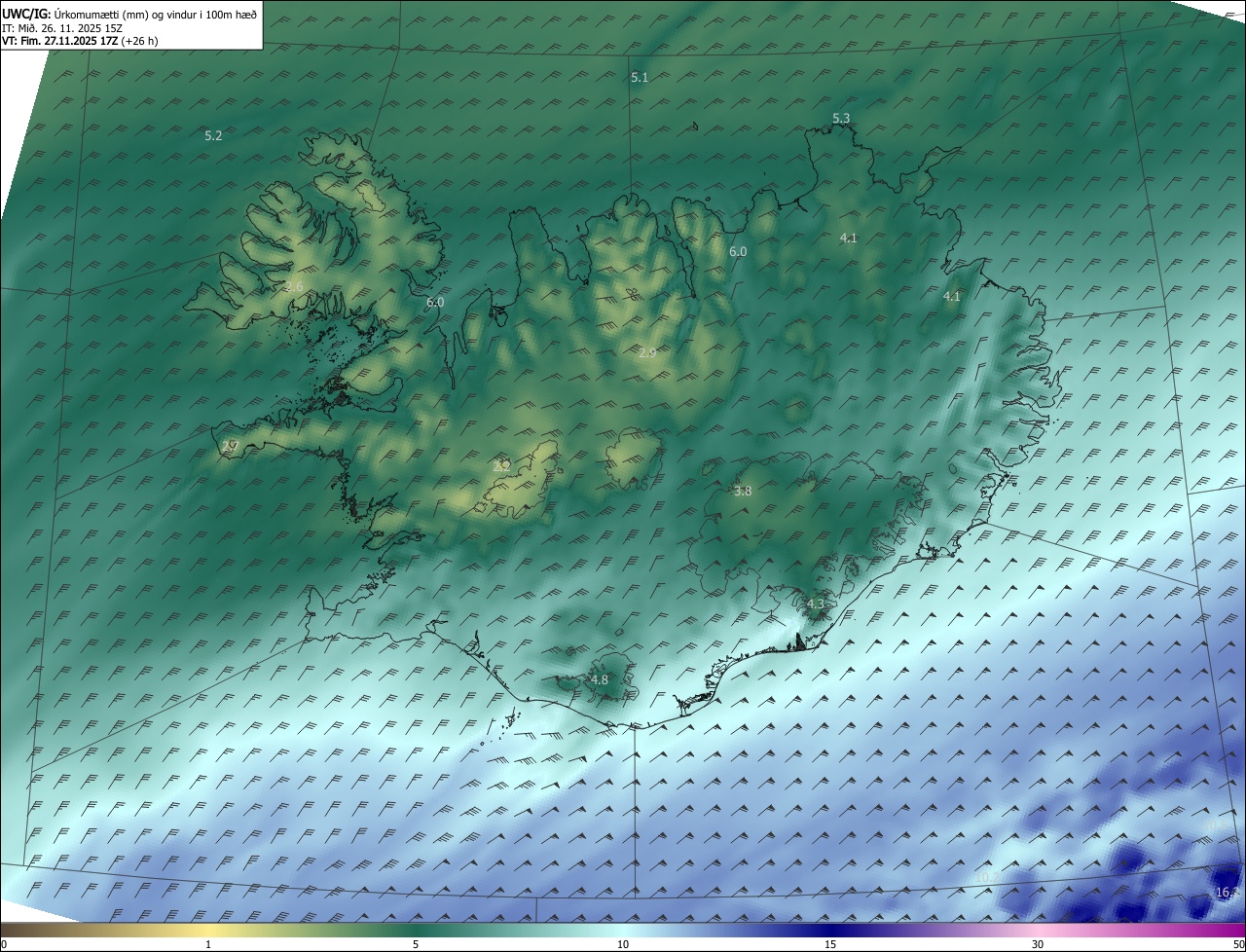Click the 10 tick on color scale
Viewport: 1246px width, 952px height.
point(623,945)
